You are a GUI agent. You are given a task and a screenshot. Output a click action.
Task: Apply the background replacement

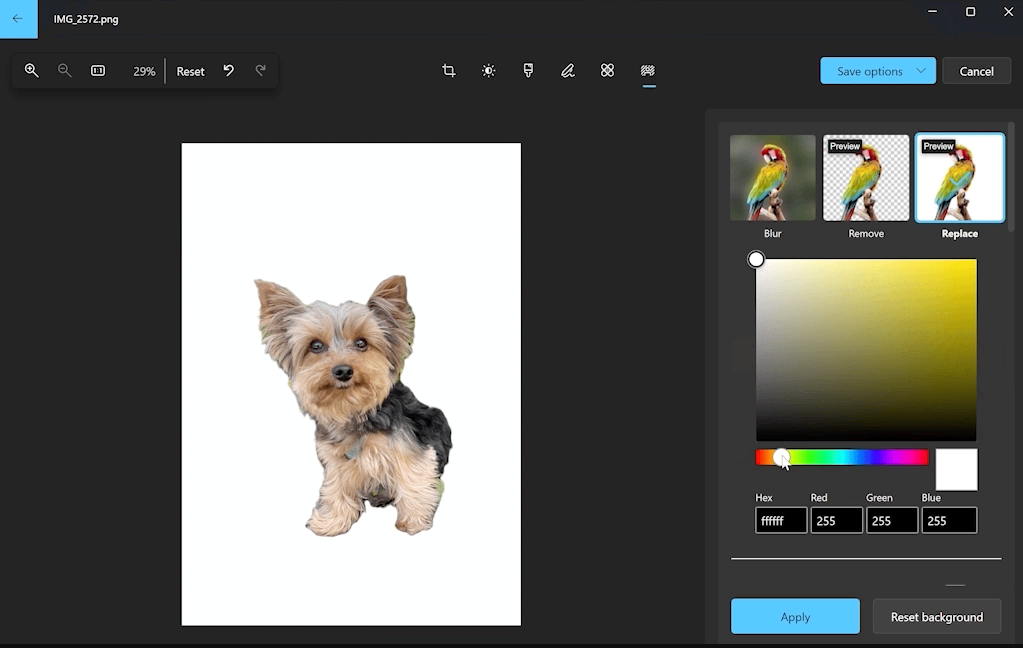pos(795,617)
